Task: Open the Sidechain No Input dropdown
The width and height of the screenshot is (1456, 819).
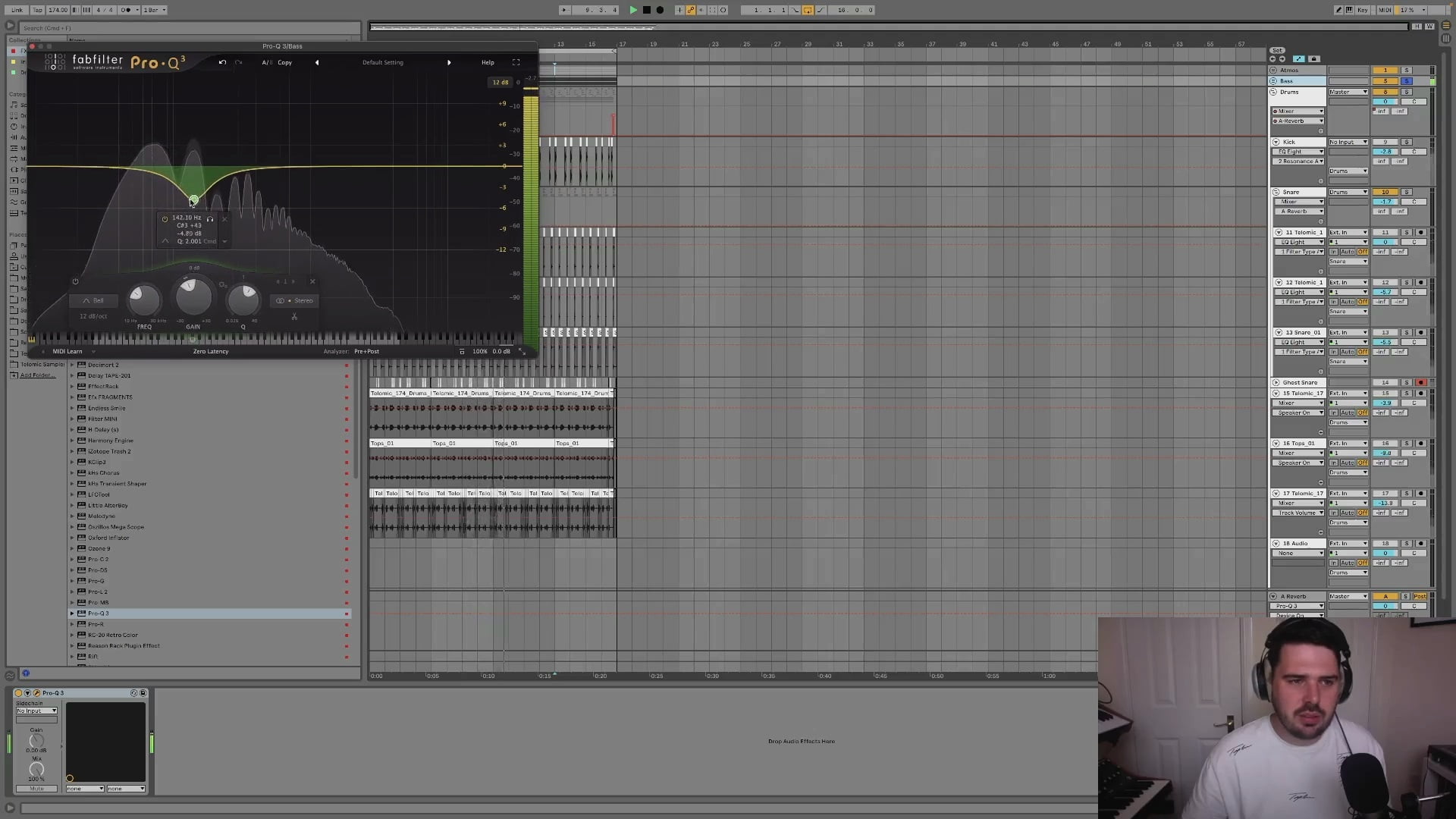Action: pos(36,711)
